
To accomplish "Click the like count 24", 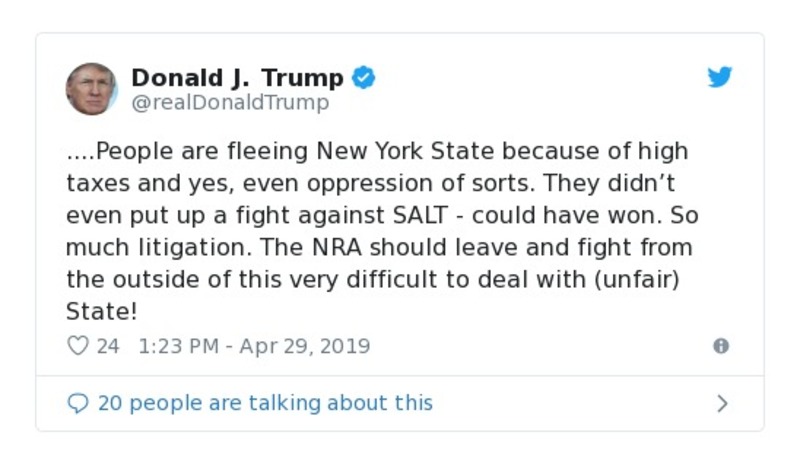I will [x=107, y=346].
